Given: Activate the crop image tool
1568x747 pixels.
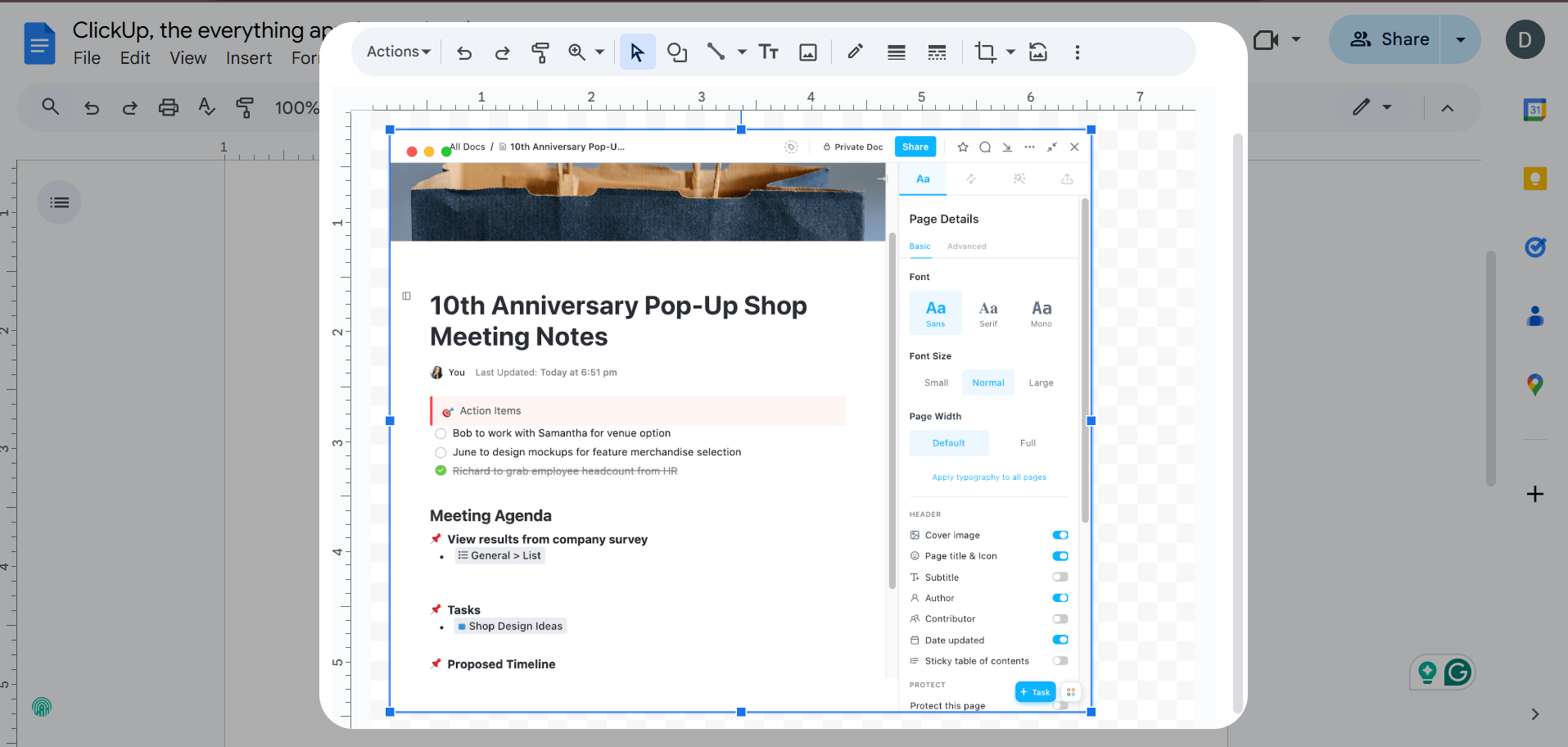Looking at the screenshot, I should tap(987, 52).
